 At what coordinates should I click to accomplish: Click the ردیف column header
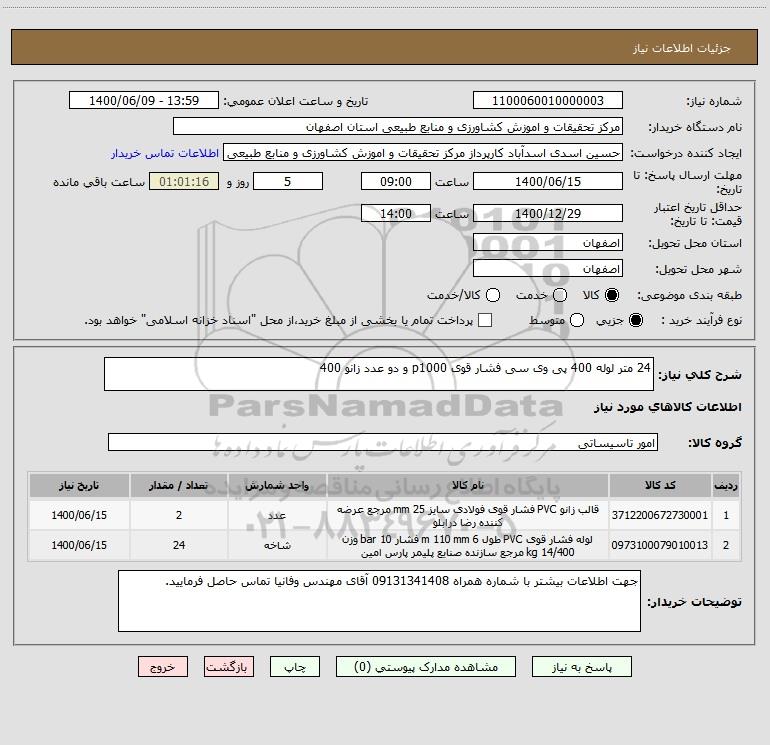[x=726, y=485]
